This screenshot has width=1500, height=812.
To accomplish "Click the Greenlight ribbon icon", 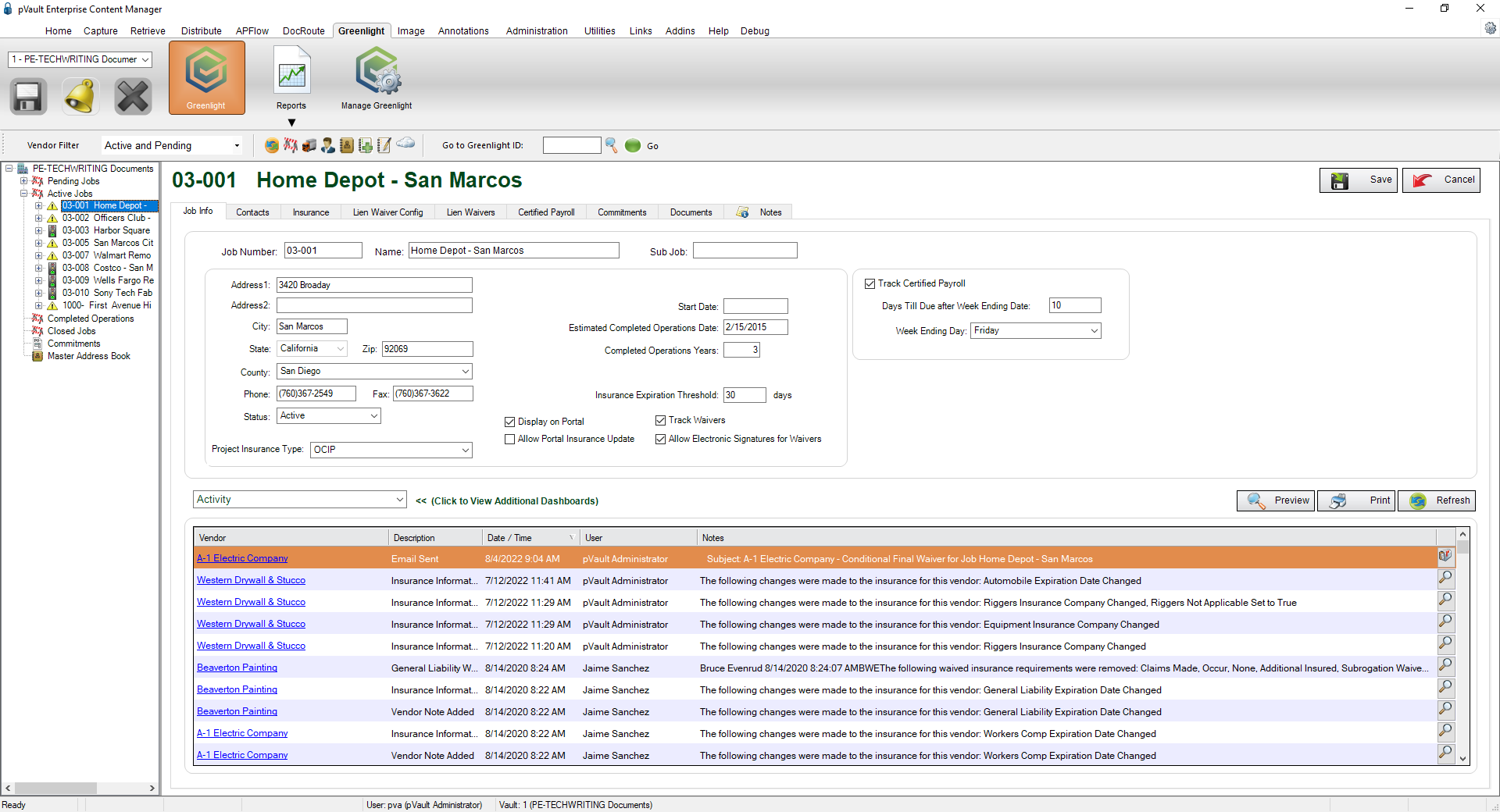I will (x=206, y=77).
